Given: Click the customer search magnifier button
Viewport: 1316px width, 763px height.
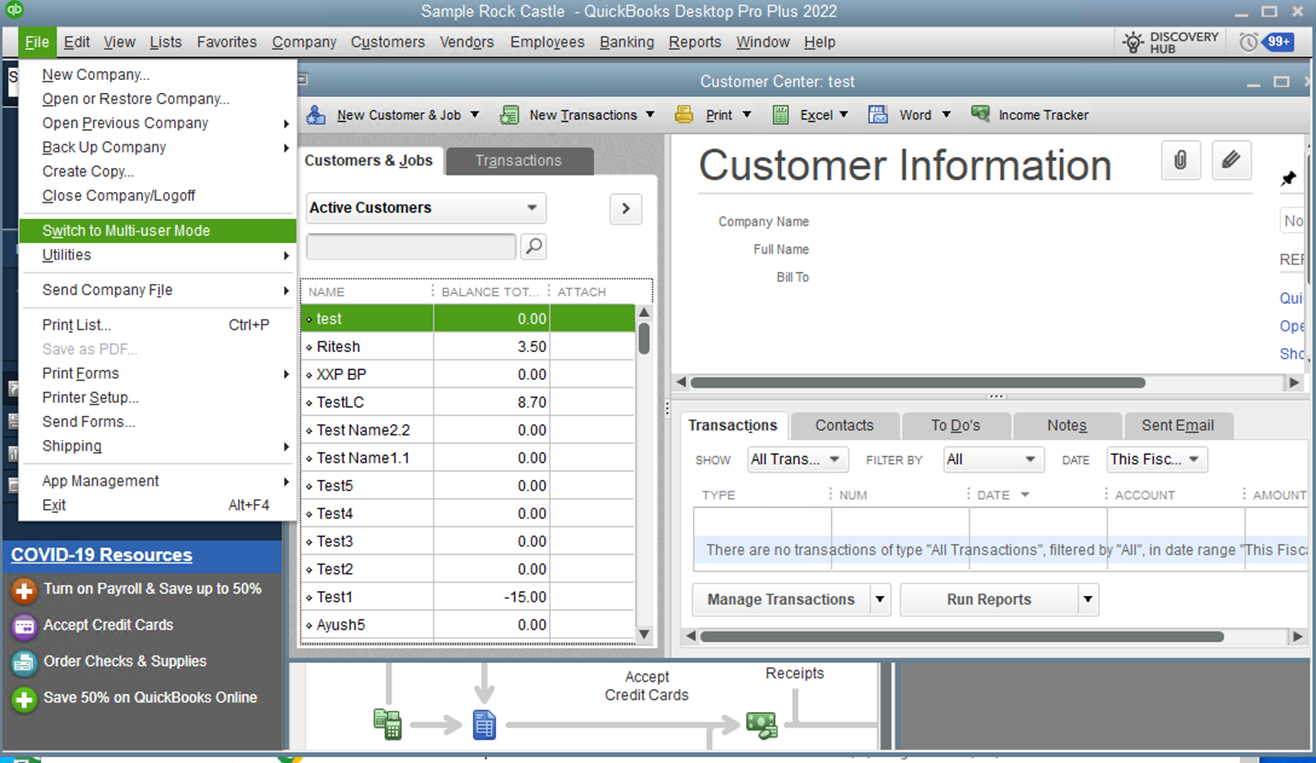Looking at the screenshot, I should 534,246.
